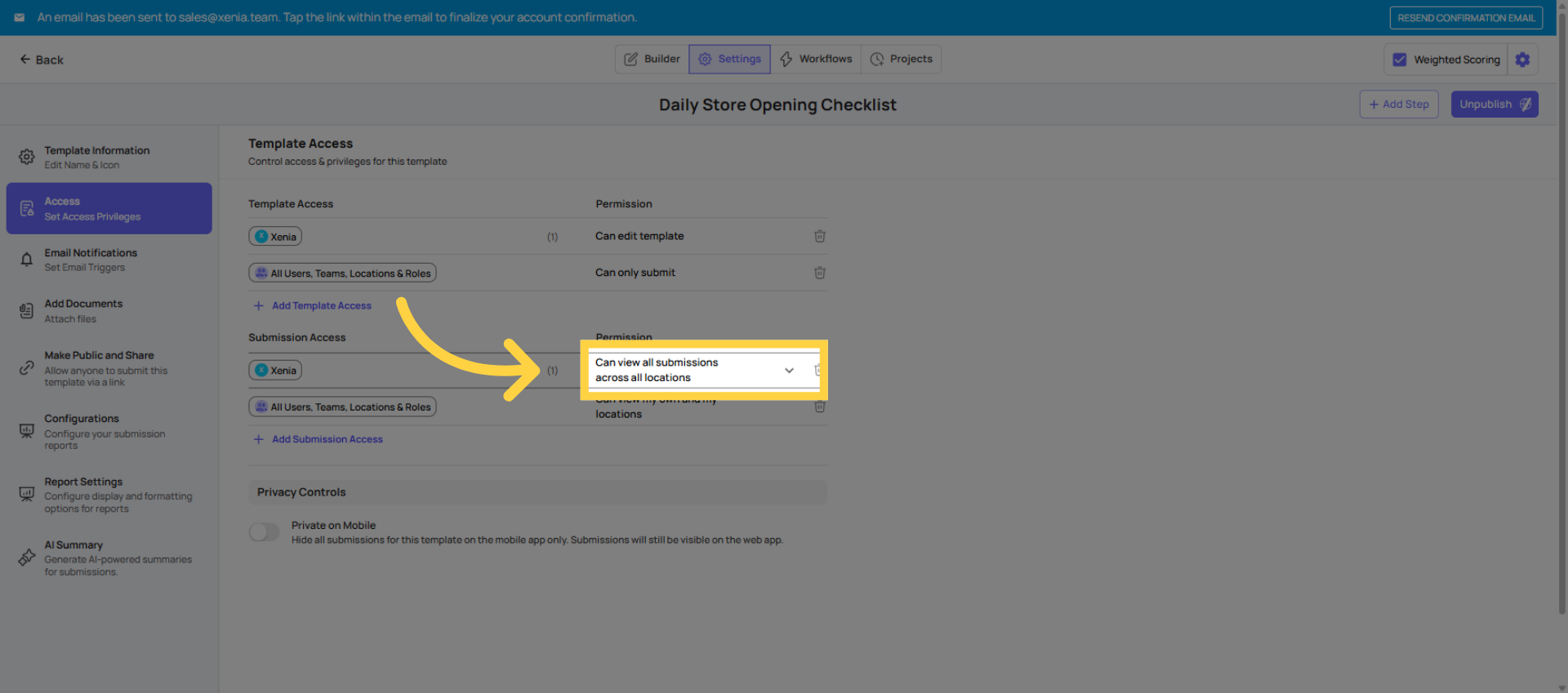Open Make Public and Share section
The width and height of the screenshot is (1568, 693).
[x=109, y=368]
